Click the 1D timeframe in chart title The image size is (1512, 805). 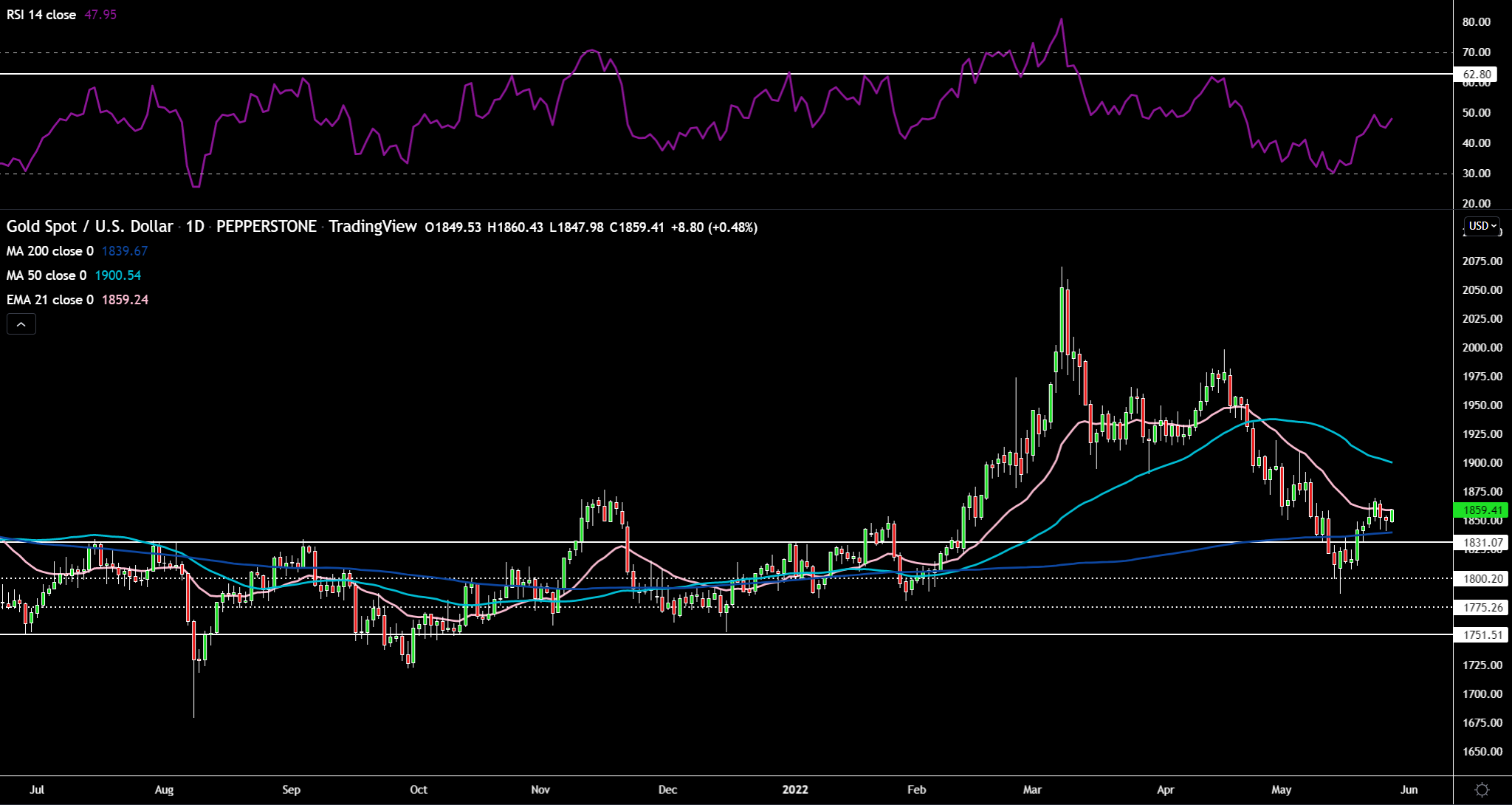point(195,227)
